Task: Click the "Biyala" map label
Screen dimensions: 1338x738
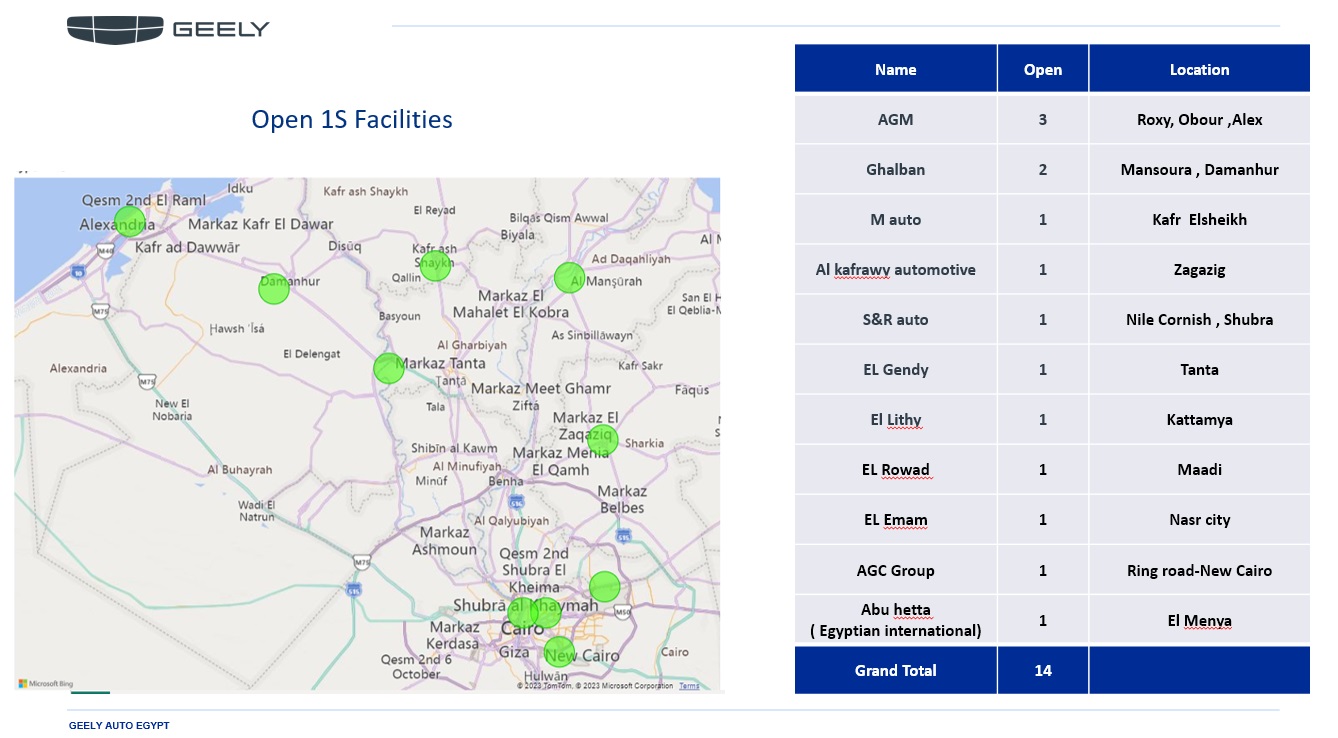Action: click(x=518, y=235)
